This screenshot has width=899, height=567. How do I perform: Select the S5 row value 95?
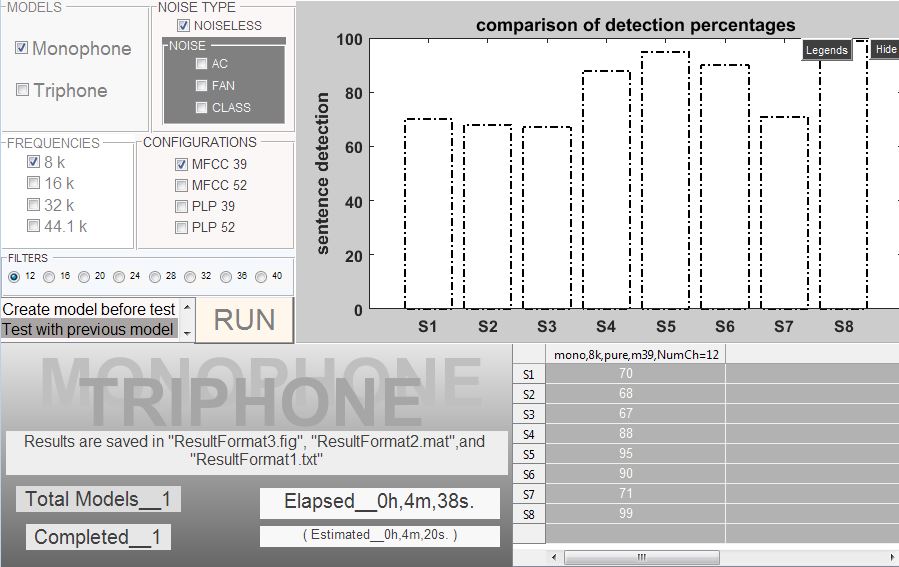(625, 452)
